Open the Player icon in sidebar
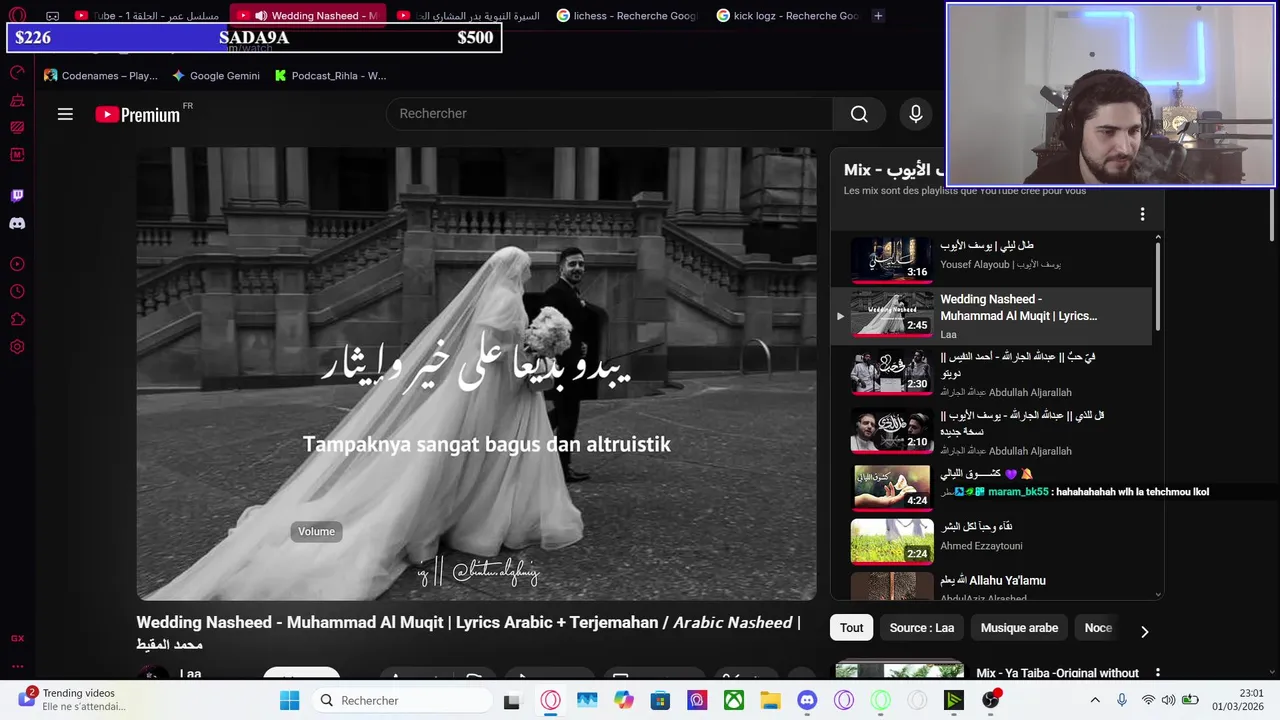Screen dimensions: 1280x720 coord(17,264)
